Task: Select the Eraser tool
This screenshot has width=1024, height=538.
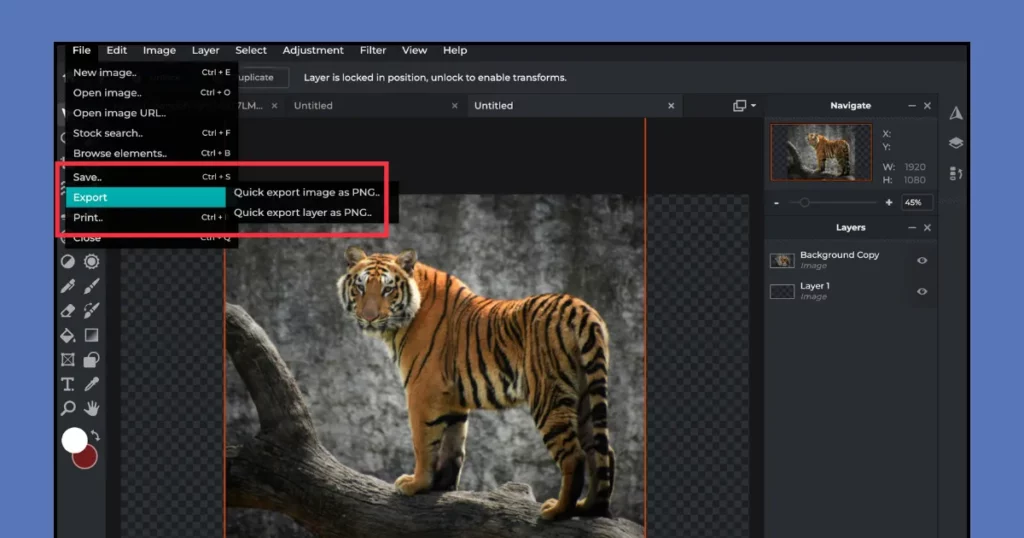Action: coord(68,311)
